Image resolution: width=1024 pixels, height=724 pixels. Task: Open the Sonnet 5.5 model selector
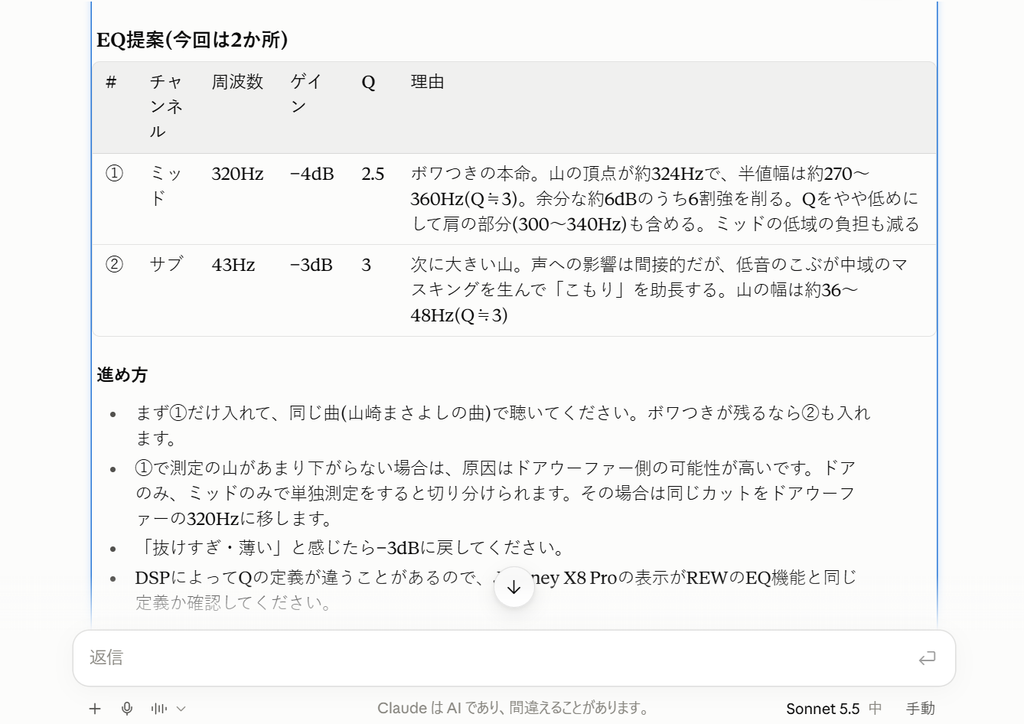pyautogui.click(x=822, y=708)
